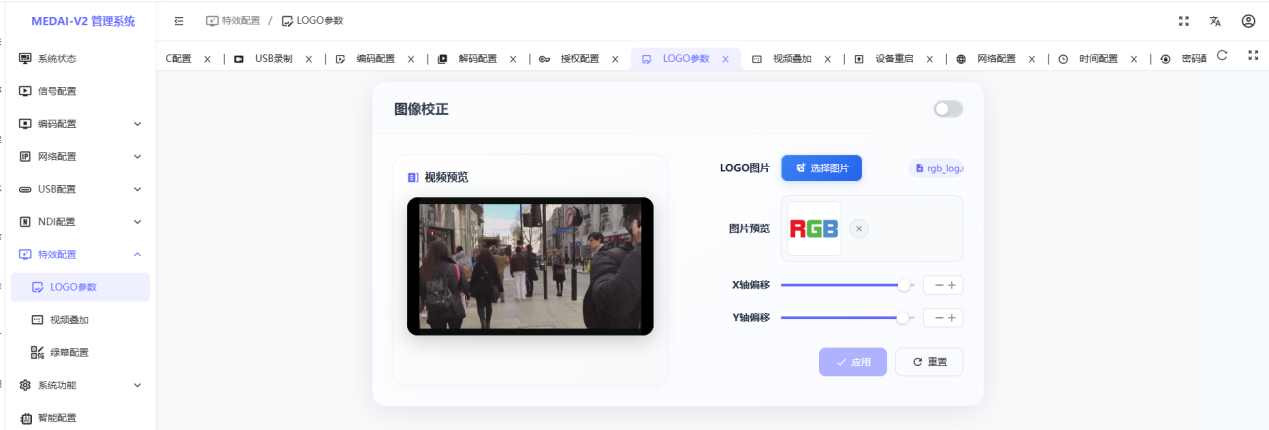Image resolution: width=1269 pixels, height=430 pixels.
Task: Switch to the 视频叠加 tab
Action: 792,59
